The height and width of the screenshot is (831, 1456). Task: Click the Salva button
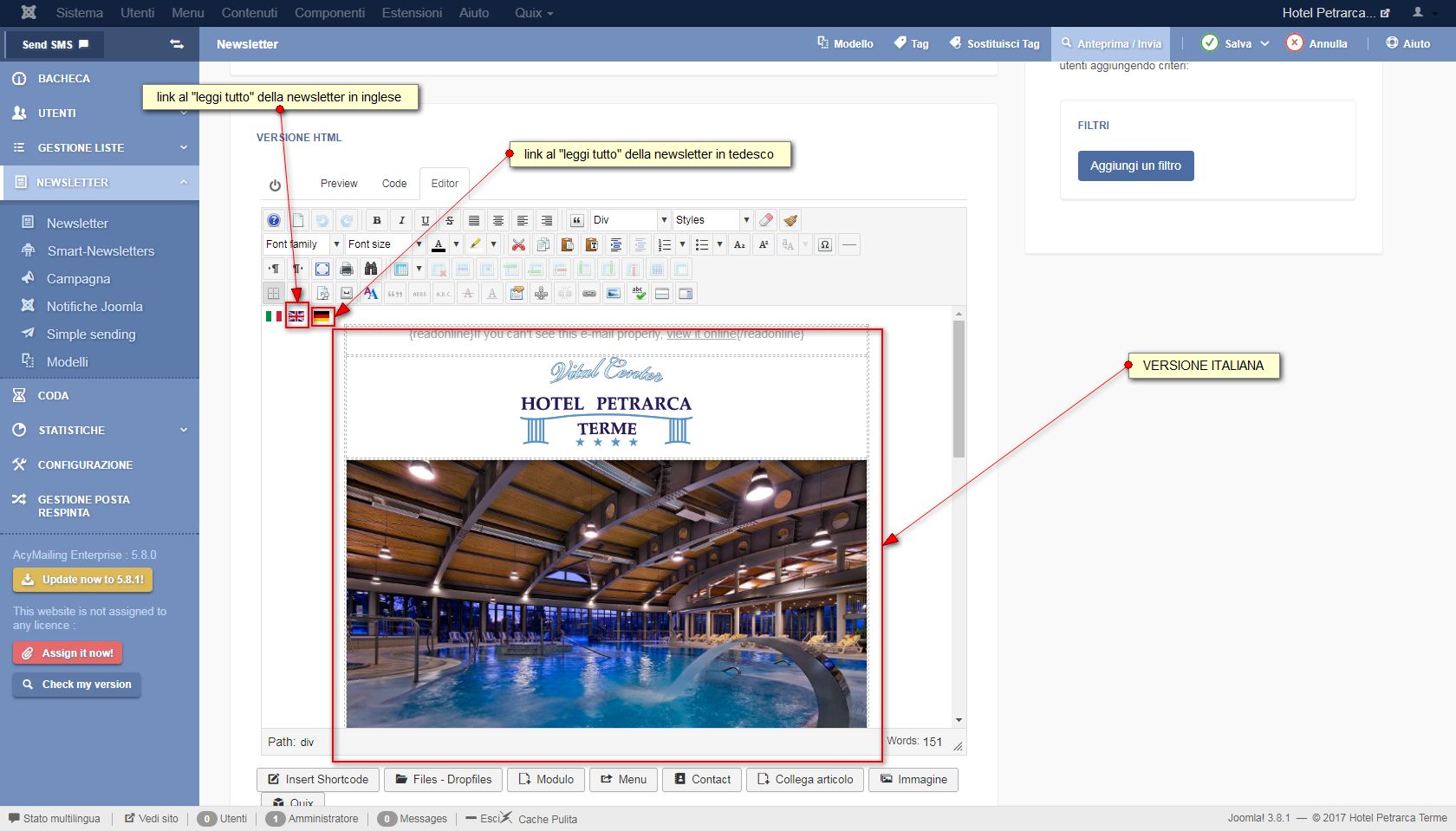(1226, 43)
